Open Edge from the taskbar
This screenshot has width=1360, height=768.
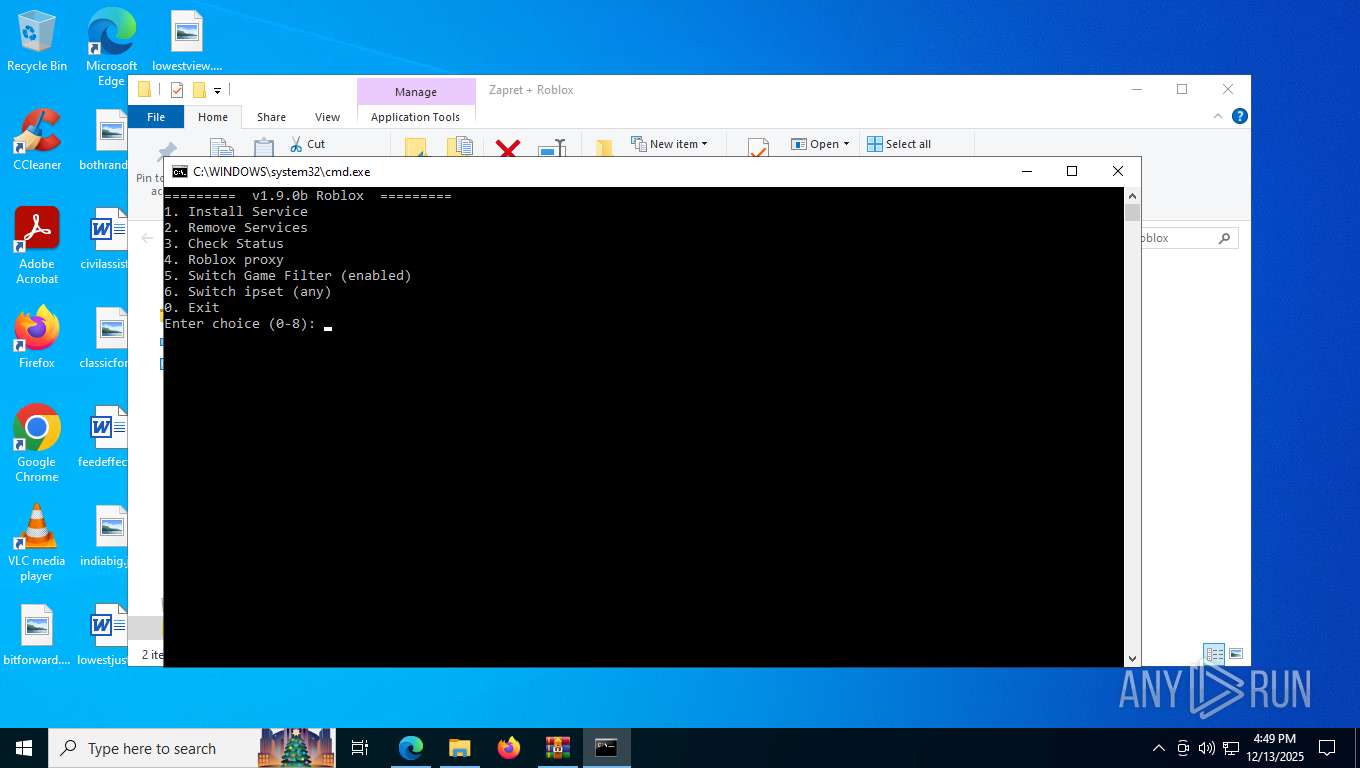[x=411, y=748]
